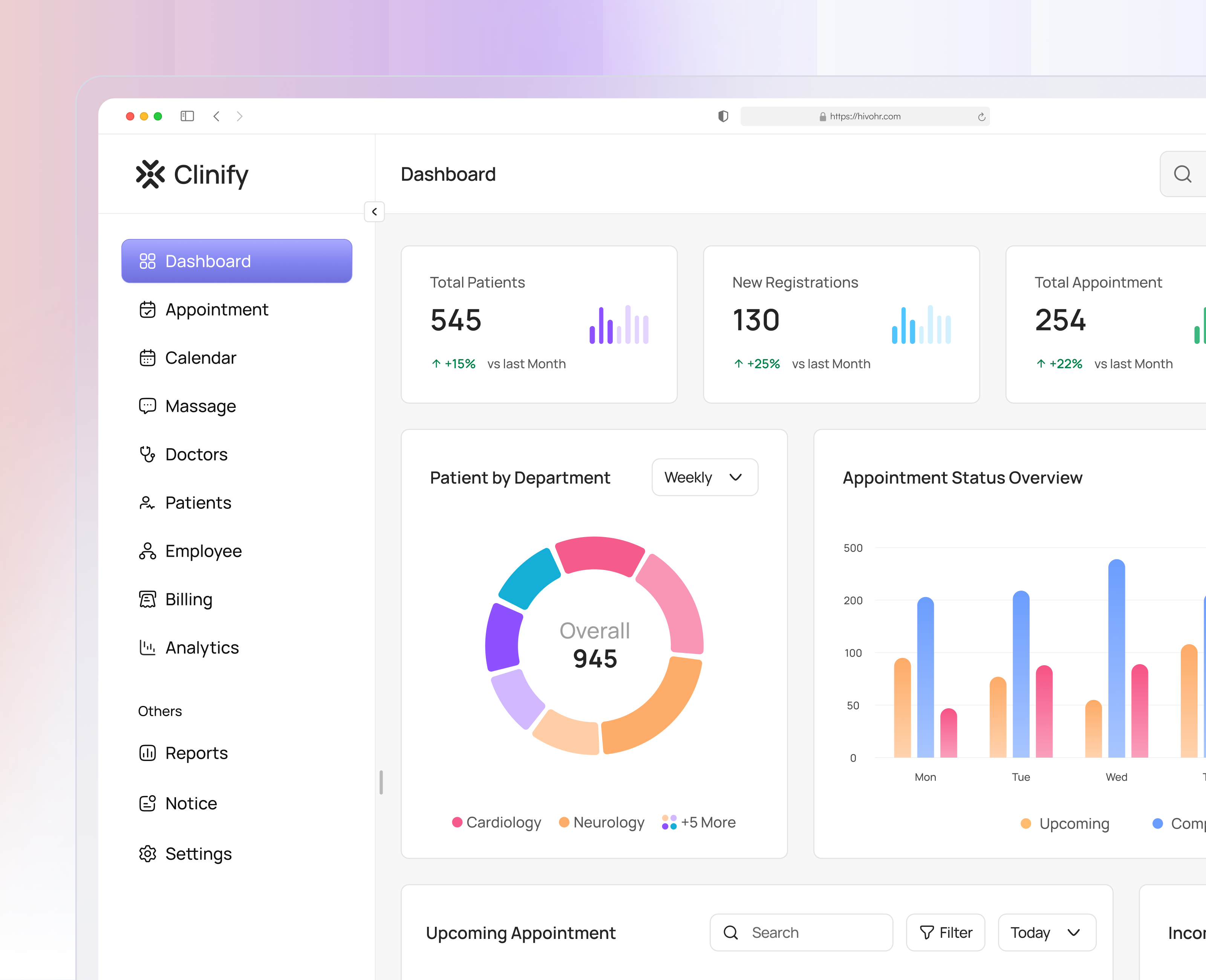Toggle the Cardiology legend under the donut chart
Screen dimensions: 1206x980
pos(497,822)
